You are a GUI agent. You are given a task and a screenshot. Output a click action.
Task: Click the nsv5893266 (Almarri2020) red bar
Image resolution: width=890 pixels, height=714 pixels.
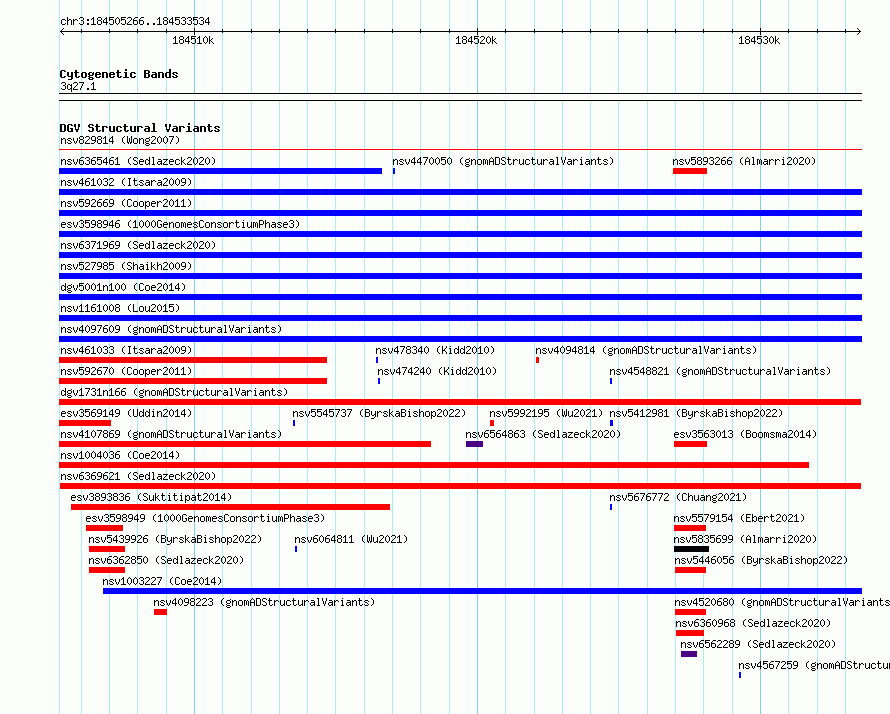(x=690, y=171)
